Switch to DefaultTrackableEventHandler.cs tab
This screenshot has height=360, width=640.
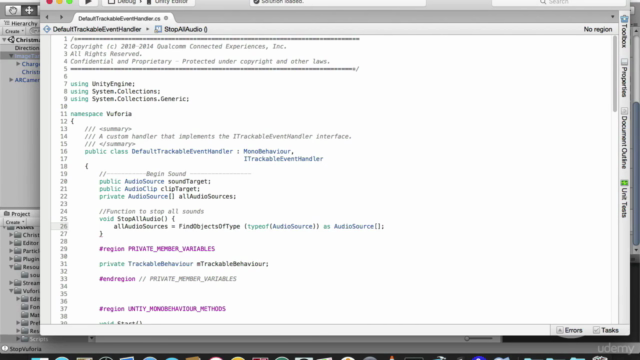pyautogui.click(x=119, y=18)
